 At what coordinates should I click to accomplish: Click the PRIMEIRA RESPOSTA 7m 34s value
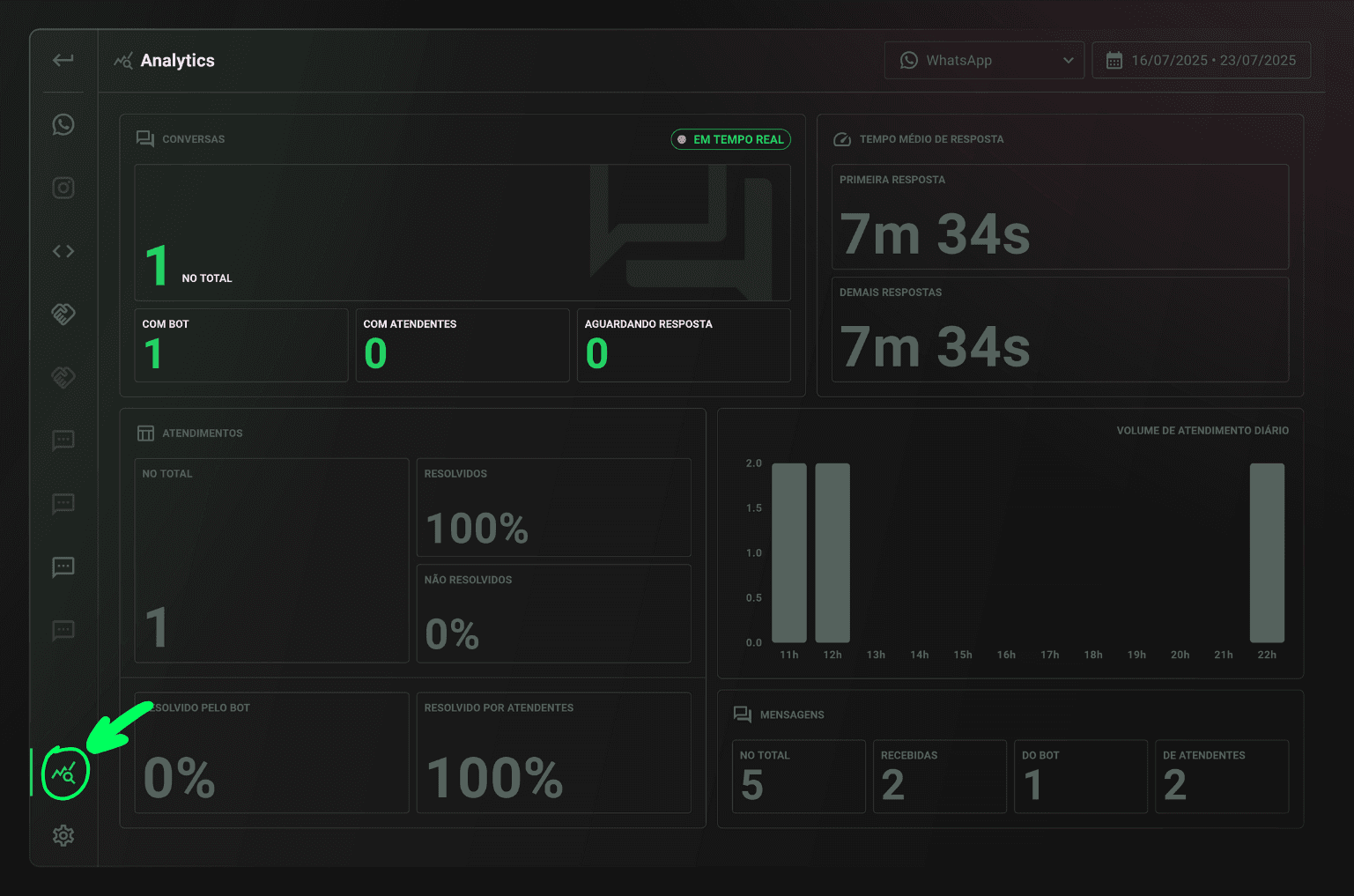point(935,234)
